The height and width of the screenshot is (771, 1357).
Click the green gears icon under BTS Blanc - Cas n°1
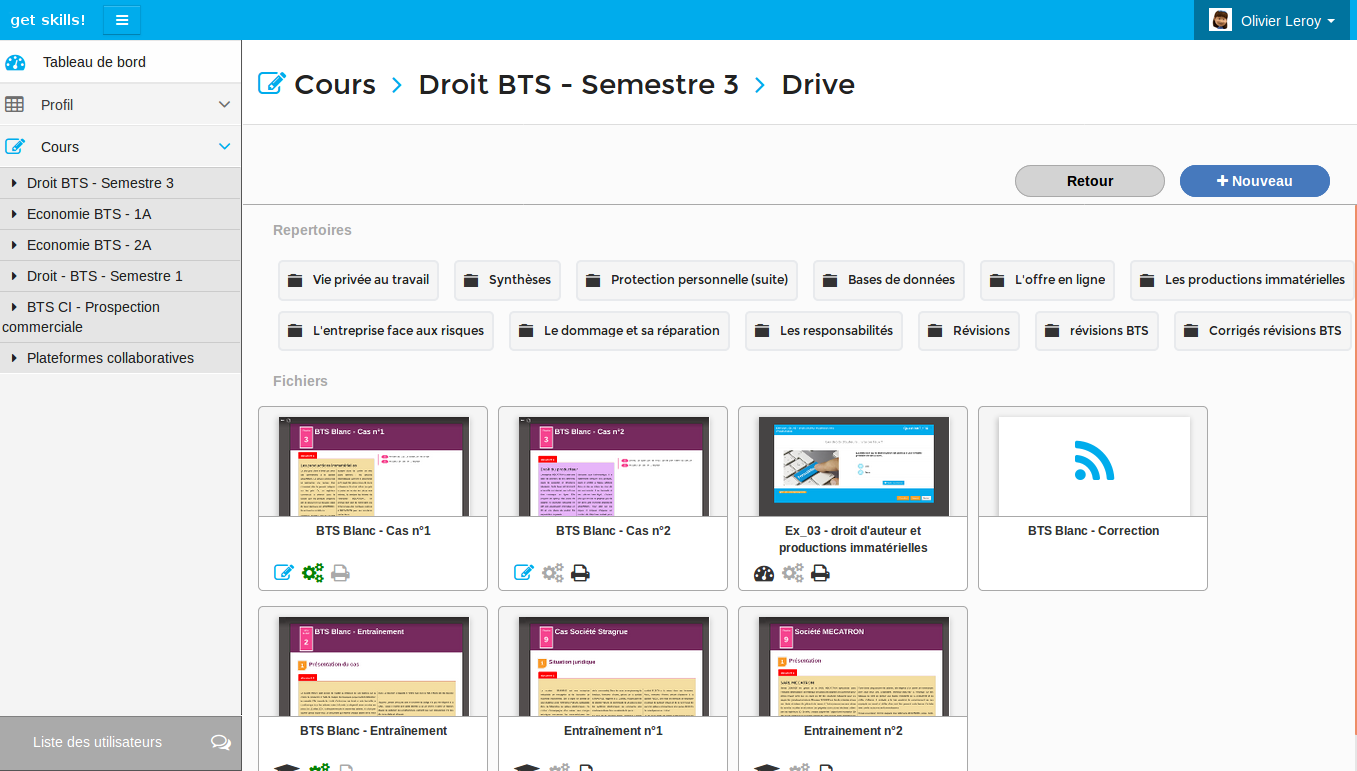313,573
